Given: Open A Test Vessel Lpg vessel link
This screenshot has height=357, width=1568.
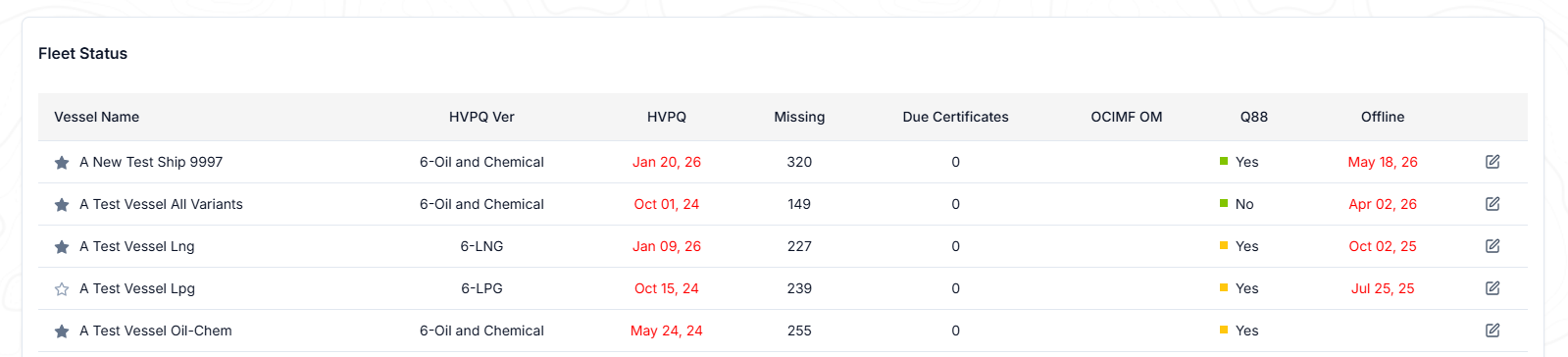Looking at the screenshot, I should (x=137, y=288).
